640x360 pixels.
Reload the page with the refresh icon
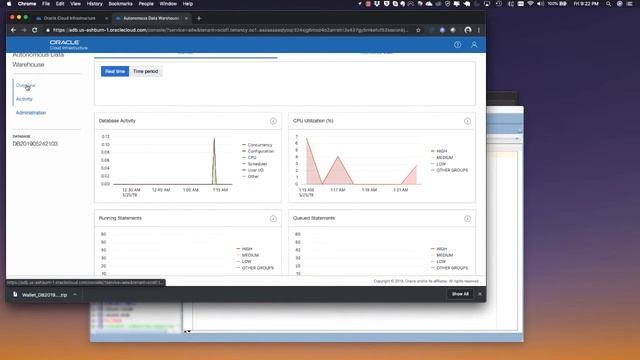point(35,30)
